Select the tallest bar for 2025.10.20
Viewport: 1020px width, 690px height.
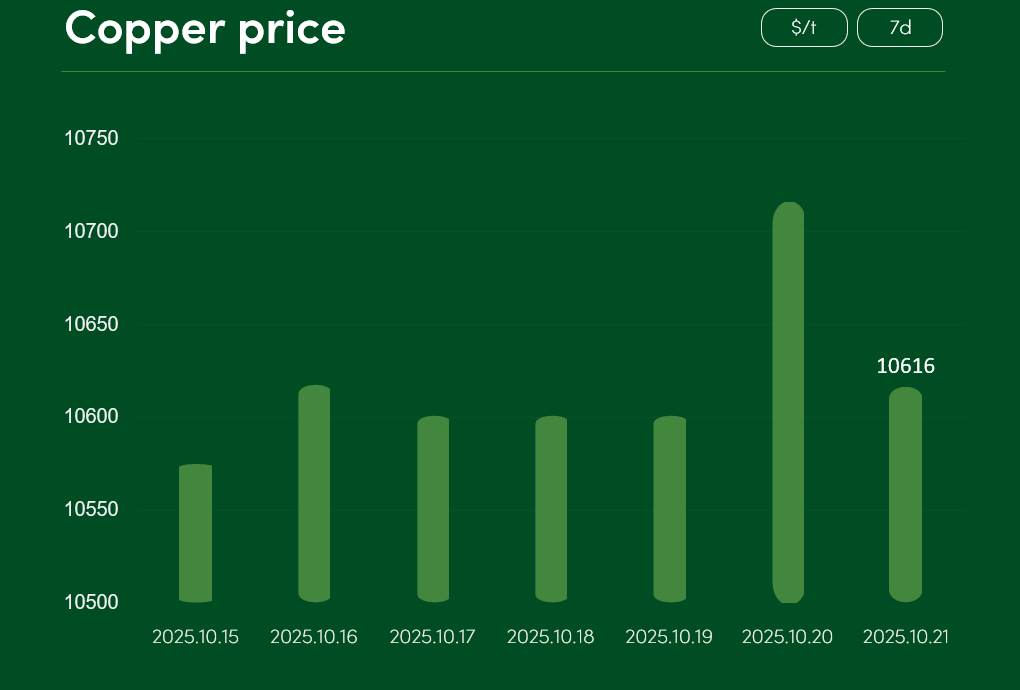(788, 402)
